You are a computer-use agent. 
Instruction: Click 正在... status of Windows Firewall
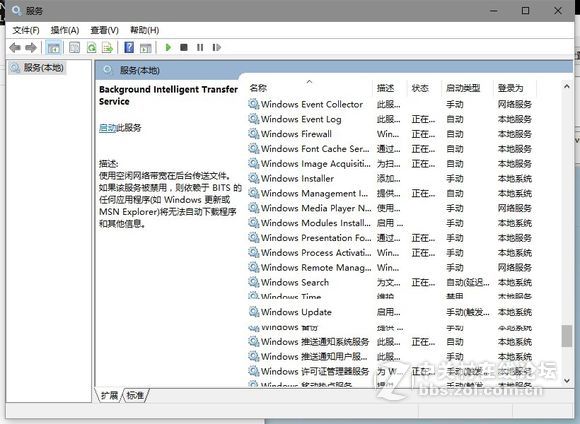[x=424, y=134]
